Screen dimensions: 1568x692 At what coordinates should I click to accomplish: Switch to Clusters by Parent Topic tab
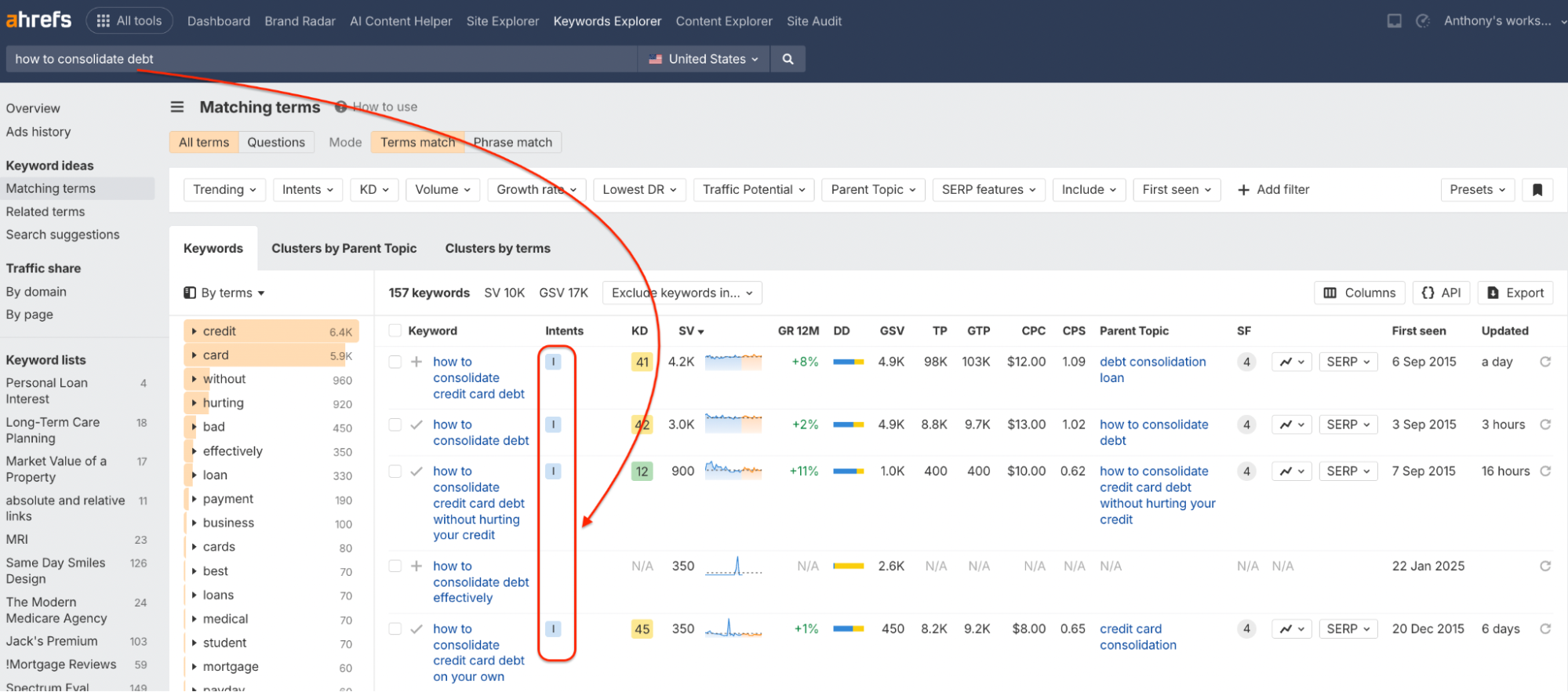pyautogui.click(x=344, y=249)
